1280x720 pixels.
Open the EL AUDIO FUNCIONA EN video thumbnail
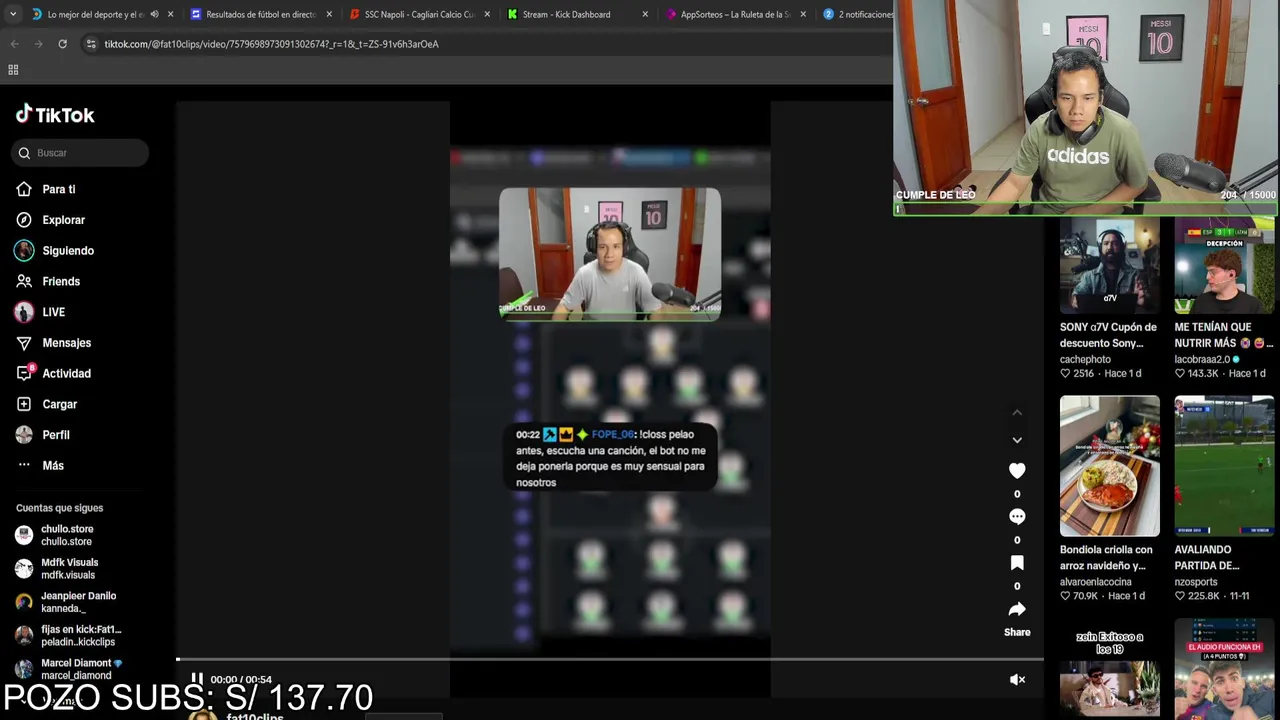(x=1224, y=668)
